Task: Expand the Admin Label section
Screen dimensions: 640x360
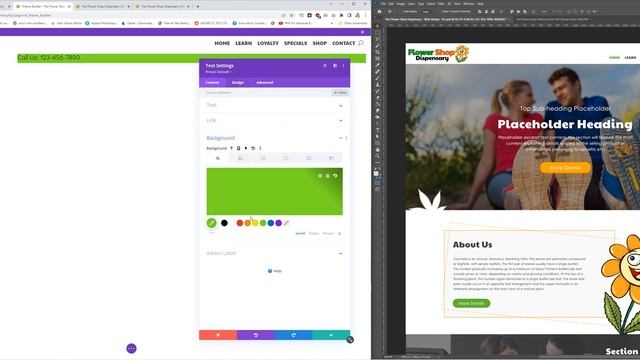Action: click(x=274, y=253)
